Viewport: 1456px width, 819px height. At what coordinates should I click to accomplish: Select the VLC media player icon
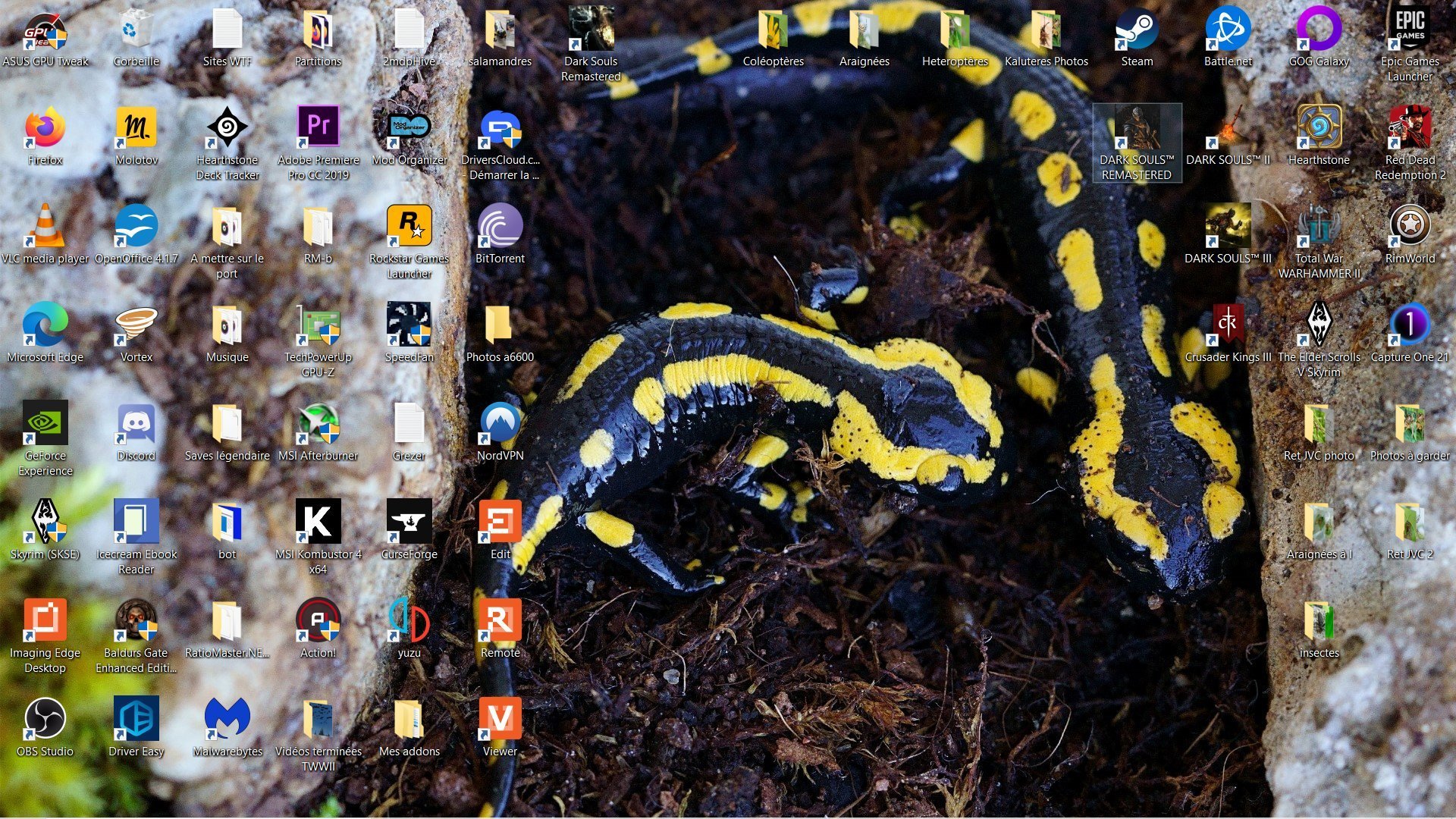tap(45, 226)
